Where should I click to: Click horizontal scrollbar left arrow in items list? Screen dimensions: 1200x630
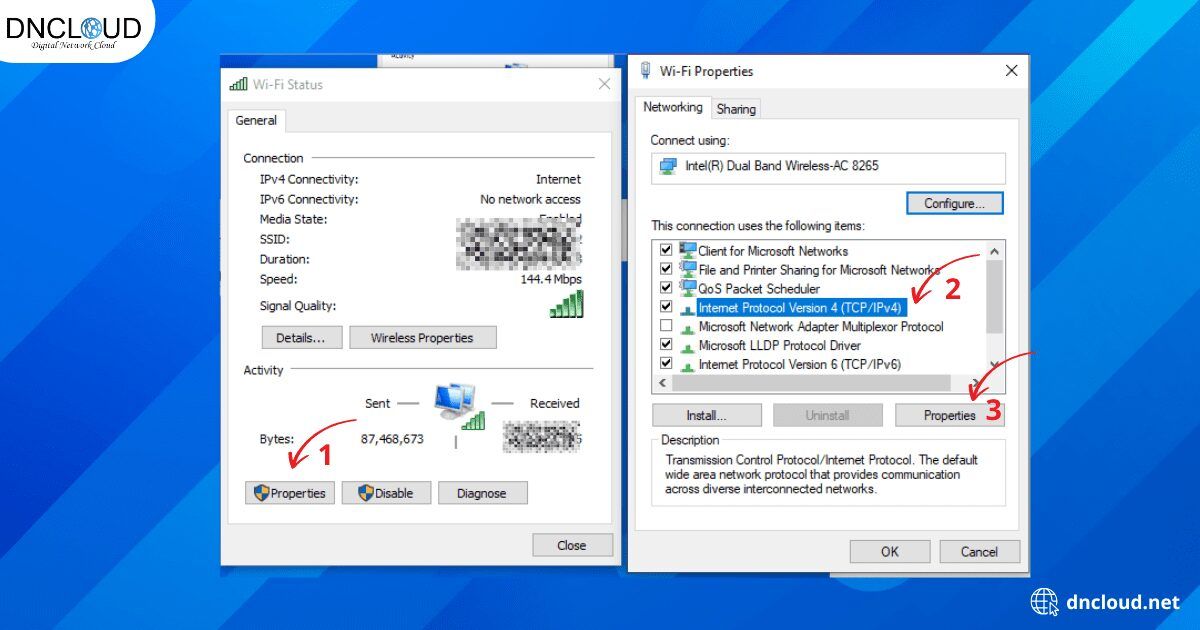[x=662, y=383]
